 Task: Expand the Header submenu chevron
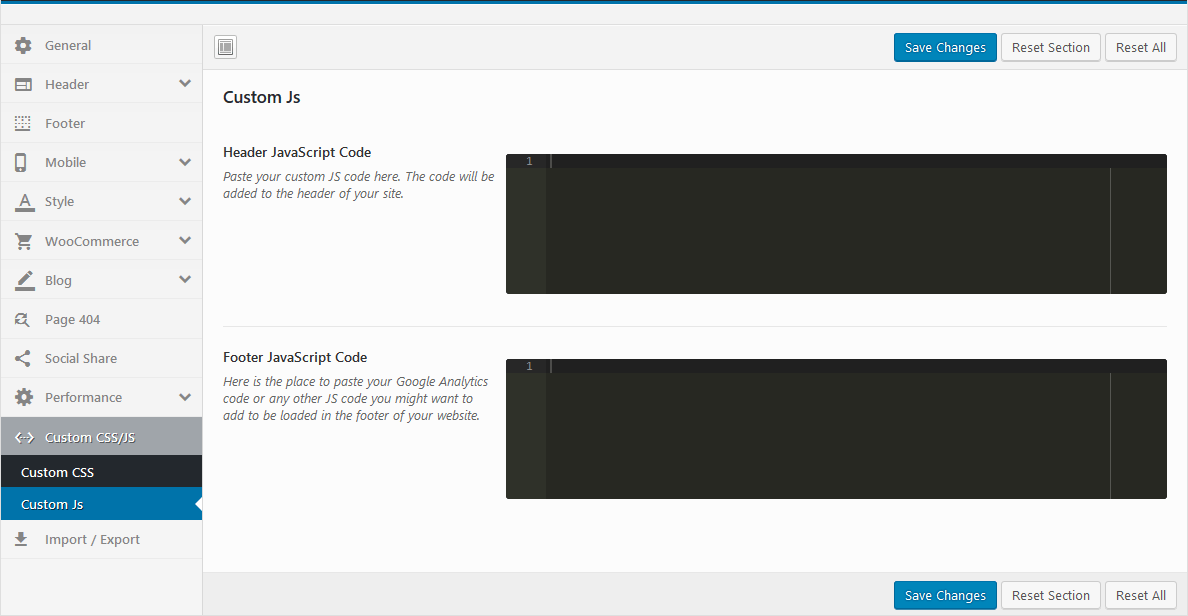(185, 83)
